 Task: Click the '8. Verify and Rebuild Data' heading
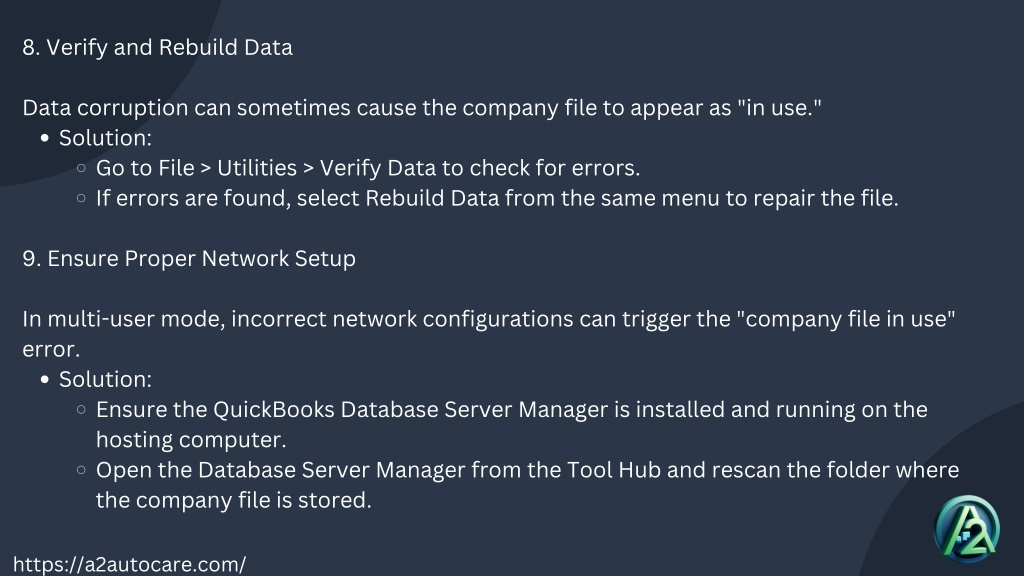click(157, 48)
